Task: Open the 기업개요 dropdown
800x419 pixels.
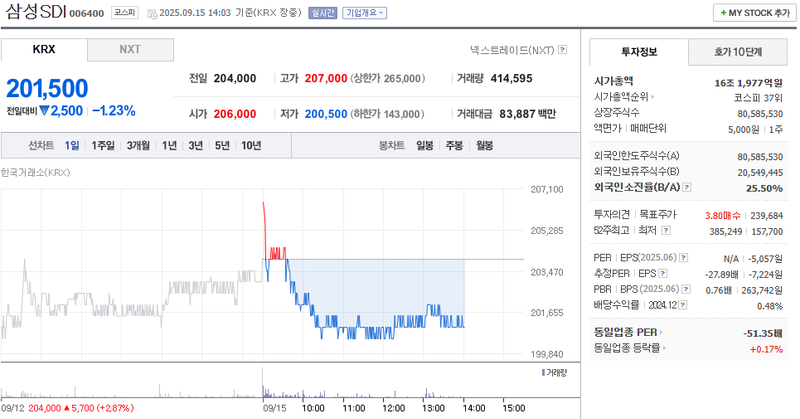Action: tap(364, 13)
